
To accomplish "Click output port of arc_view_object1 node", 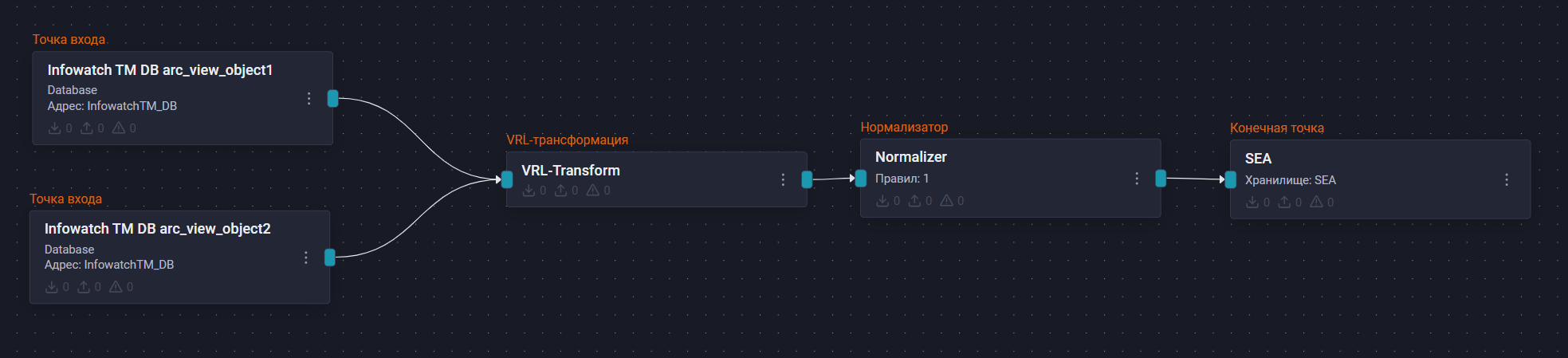I will pyautogui.click(x=333, y=99).
